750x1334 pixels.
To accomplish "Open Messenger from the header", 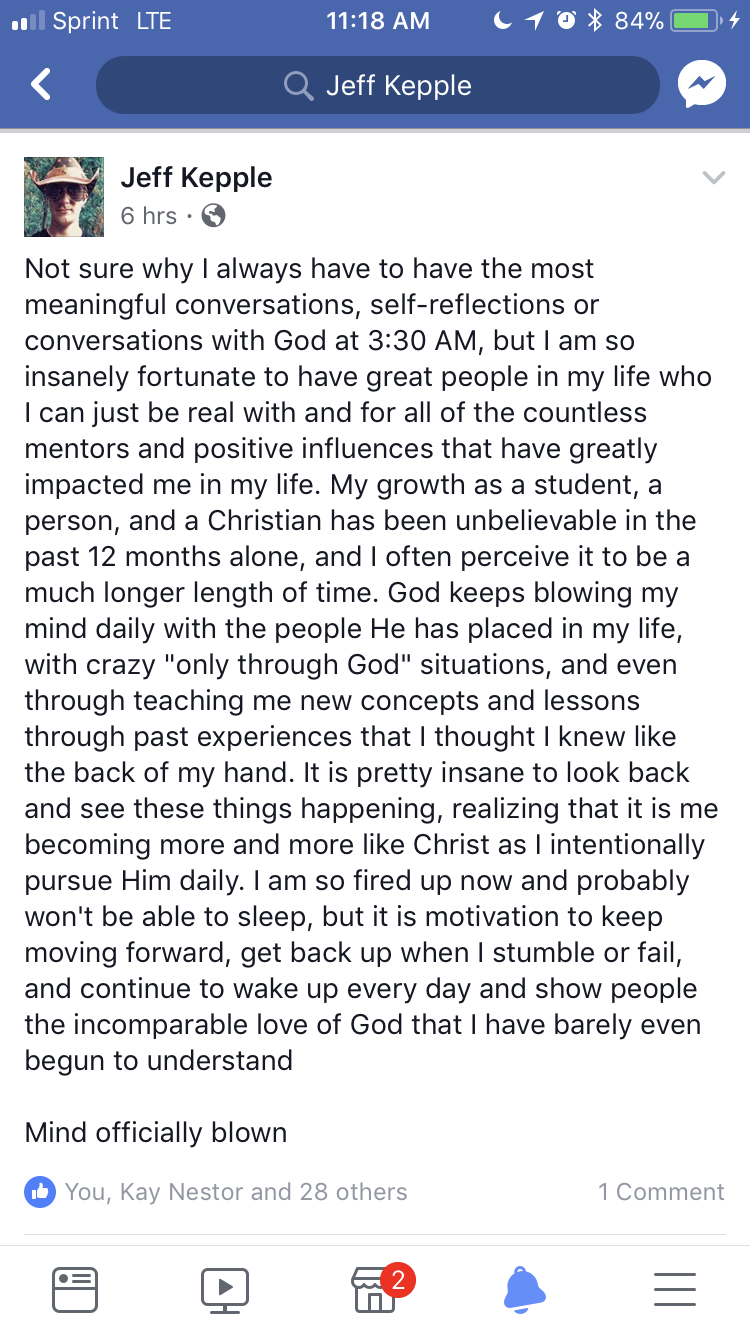I will 701,85.
